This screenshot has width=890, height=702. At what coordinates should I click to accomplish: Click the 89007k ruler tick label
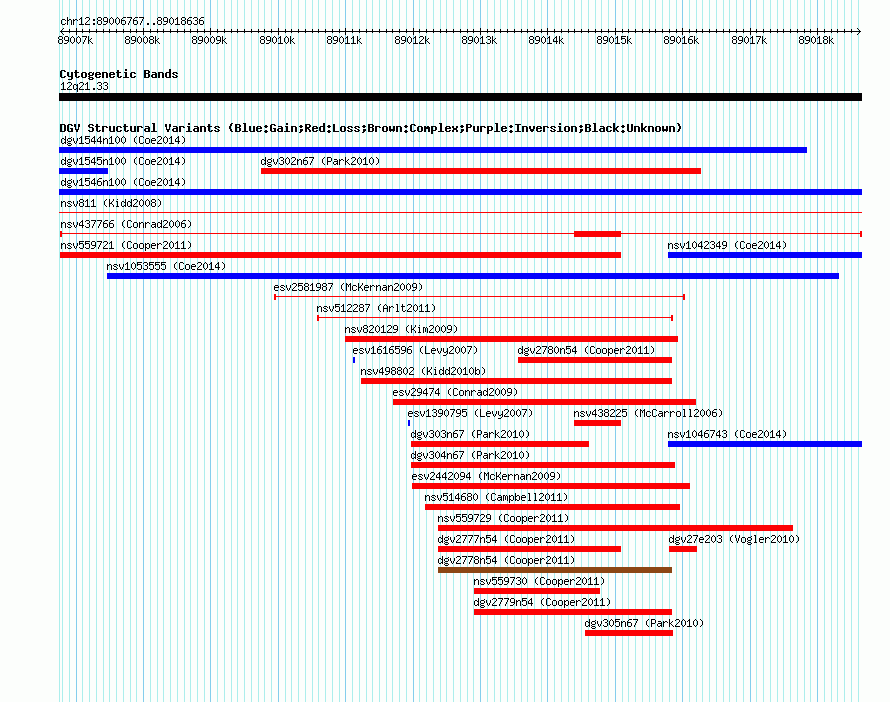coord(75,40)
